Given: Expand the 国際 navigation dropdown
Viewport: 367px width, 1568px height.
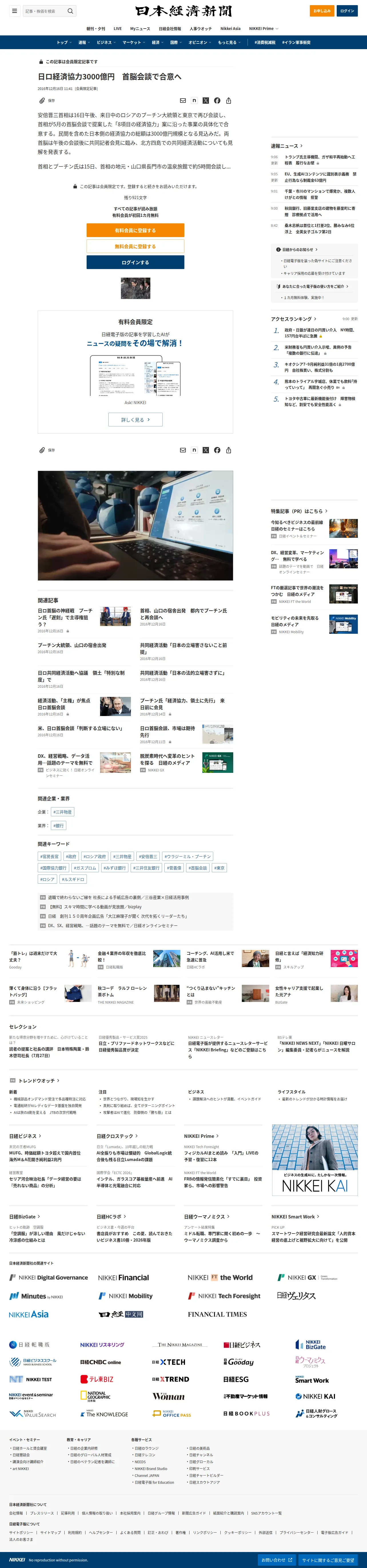Looking at the screenshot, I should tap(175, 43).
